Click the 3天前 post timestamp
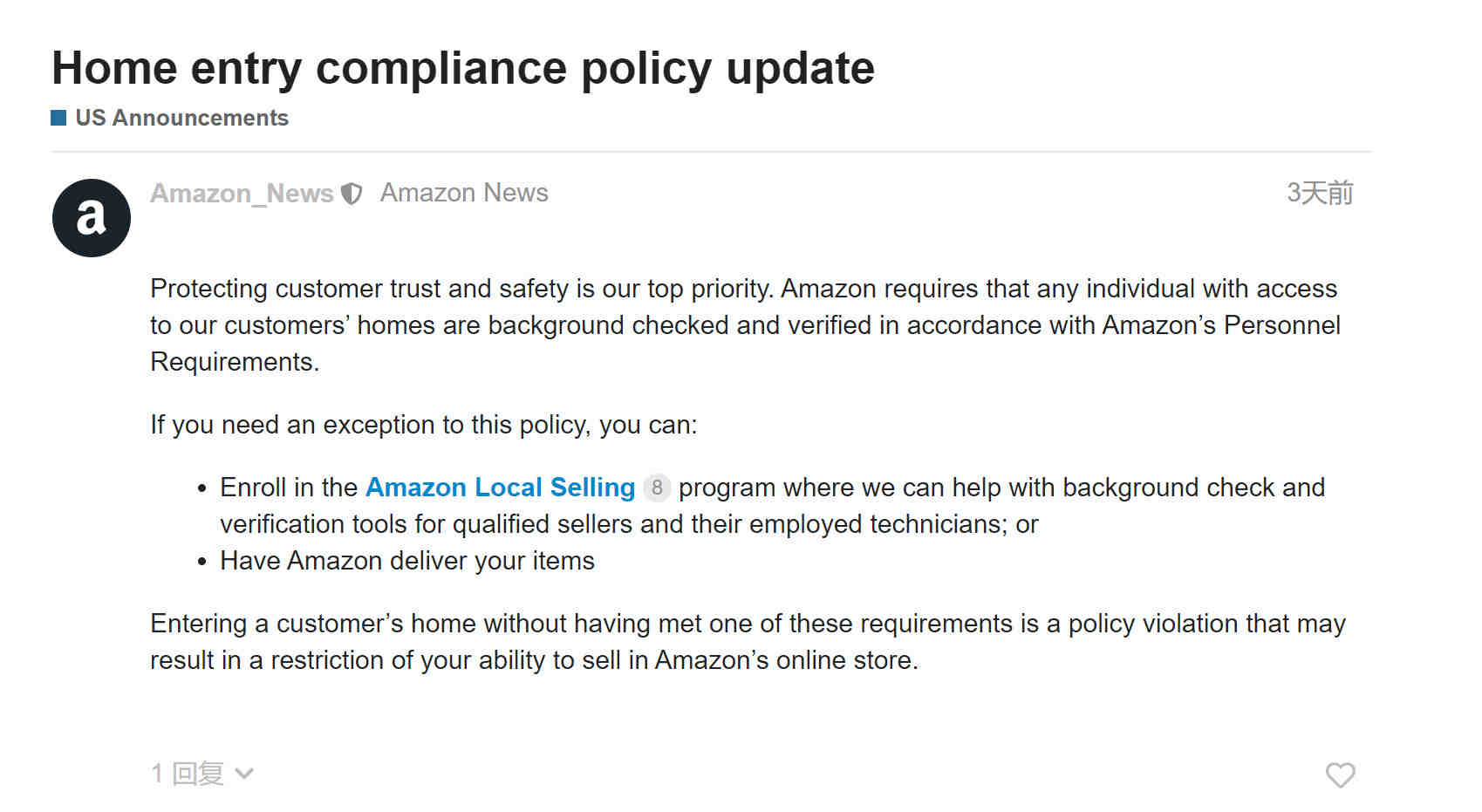The image size is (1482, 812). click(1320, 193)
